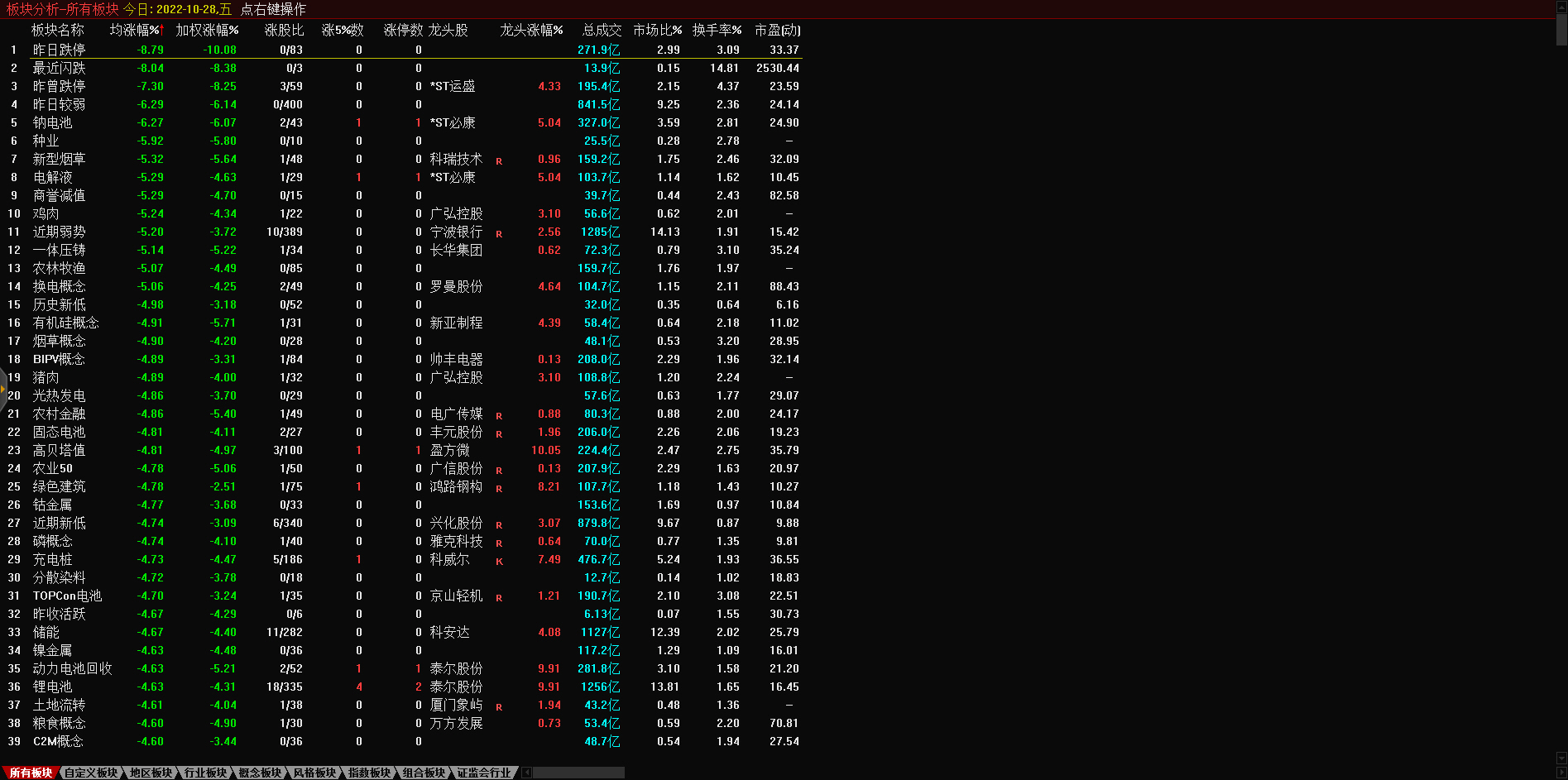Image resolution: width=1568 pixels, height=780 pixels.
Task: Open the 锂电池 sector row
Action: click(52, 687)
